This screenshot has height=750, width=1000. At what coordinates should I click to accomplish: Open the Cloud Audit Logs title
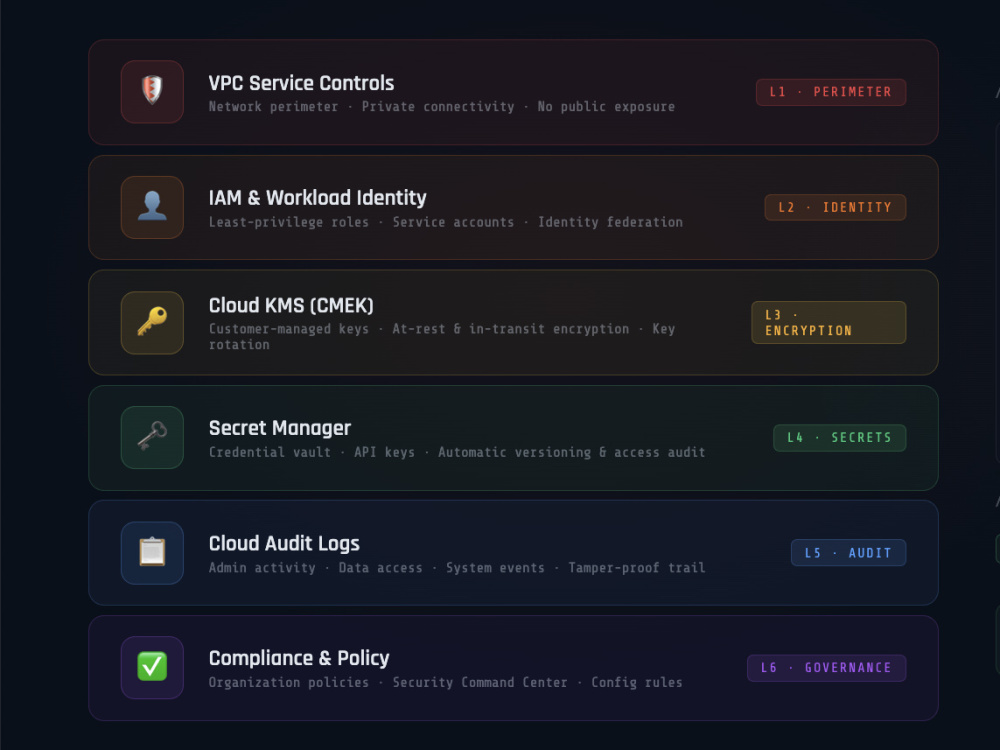[284, 543]
